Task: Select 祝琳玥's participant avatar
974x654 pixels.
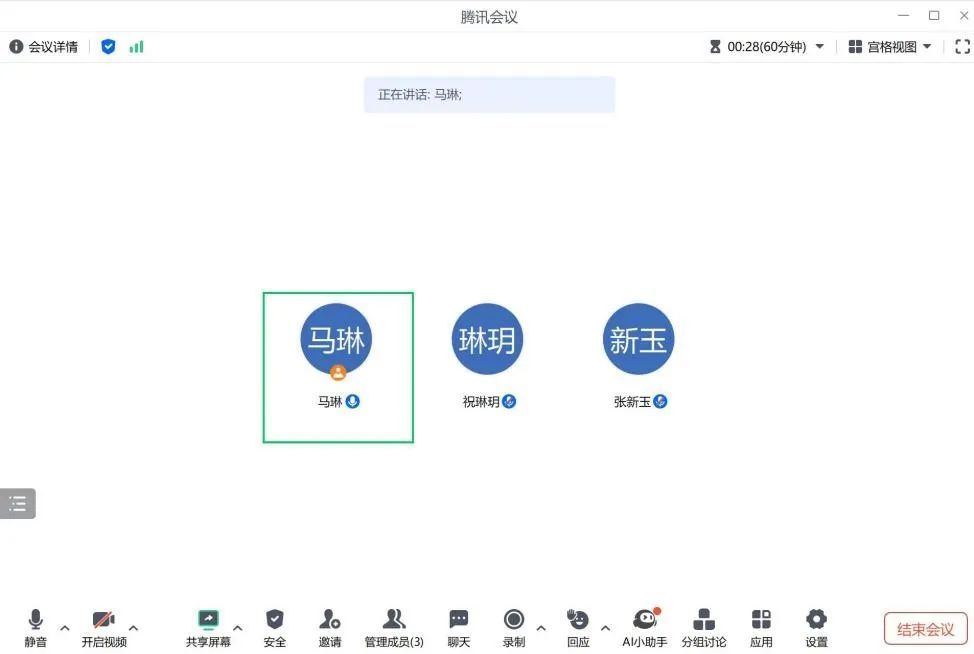Action: point(487,340)
